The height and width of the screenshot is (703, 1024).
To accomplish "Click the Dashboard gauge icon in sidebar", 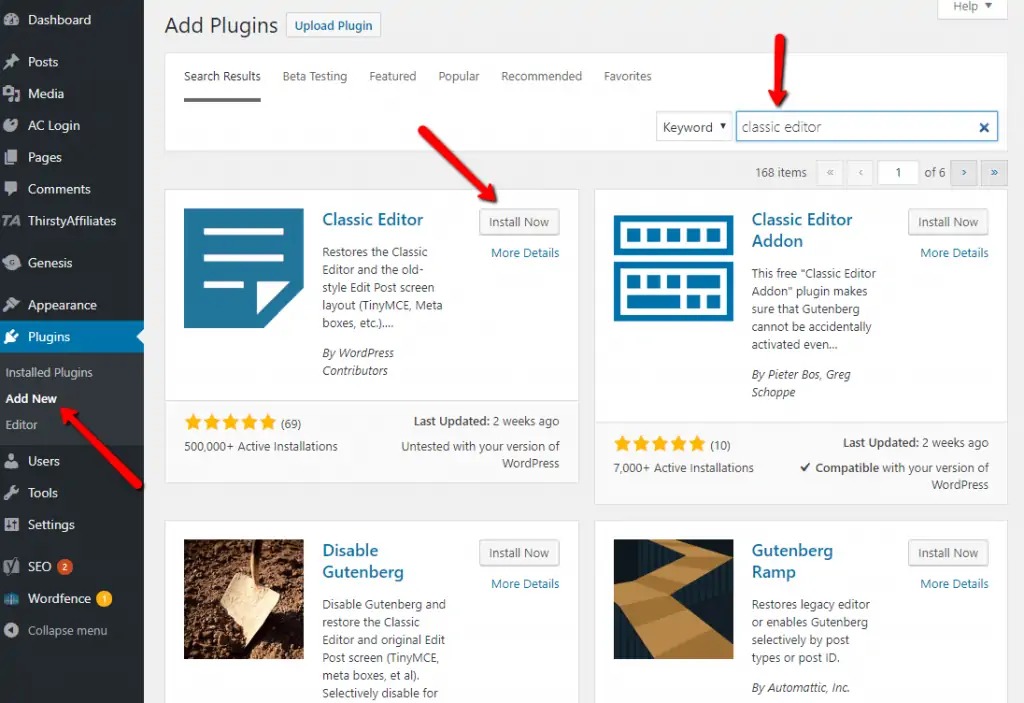I will click(10, 20).
